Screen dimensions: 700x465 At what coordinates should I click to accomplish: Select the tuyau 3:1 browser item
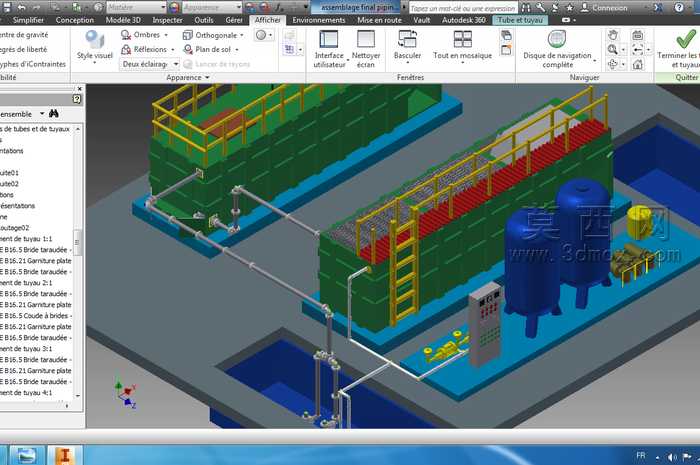26,349
